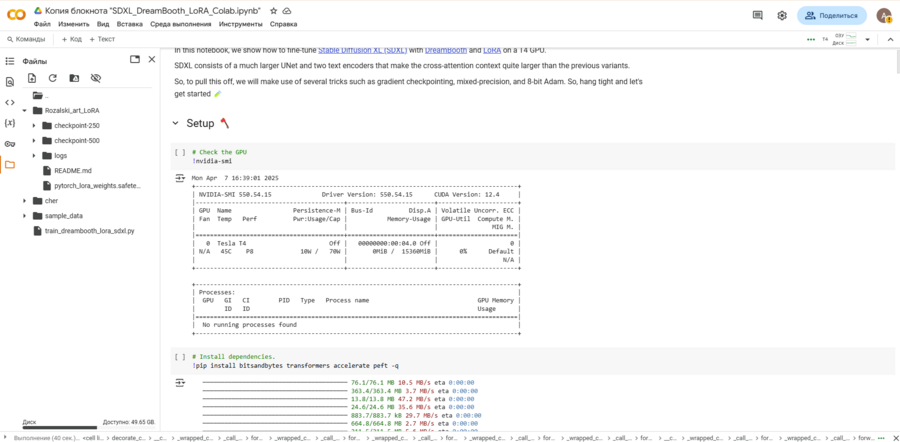Image resolution: width=900 pixels, height=442 pixels.
Task: Open the comments panel icon
Action: [x=758, y=15]
